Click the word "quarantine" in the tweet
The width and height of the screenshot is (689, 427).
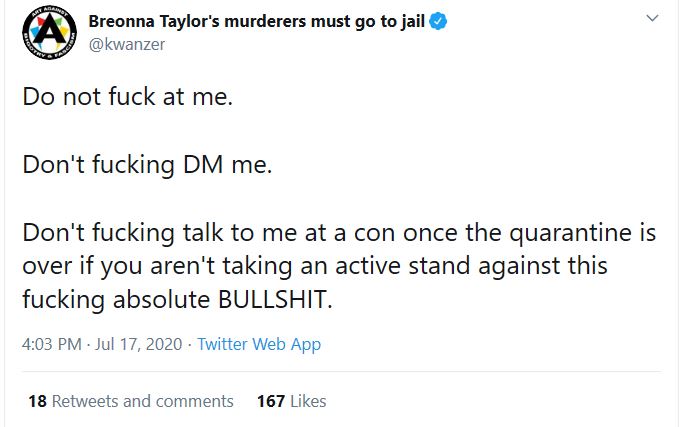click(560, 234)
